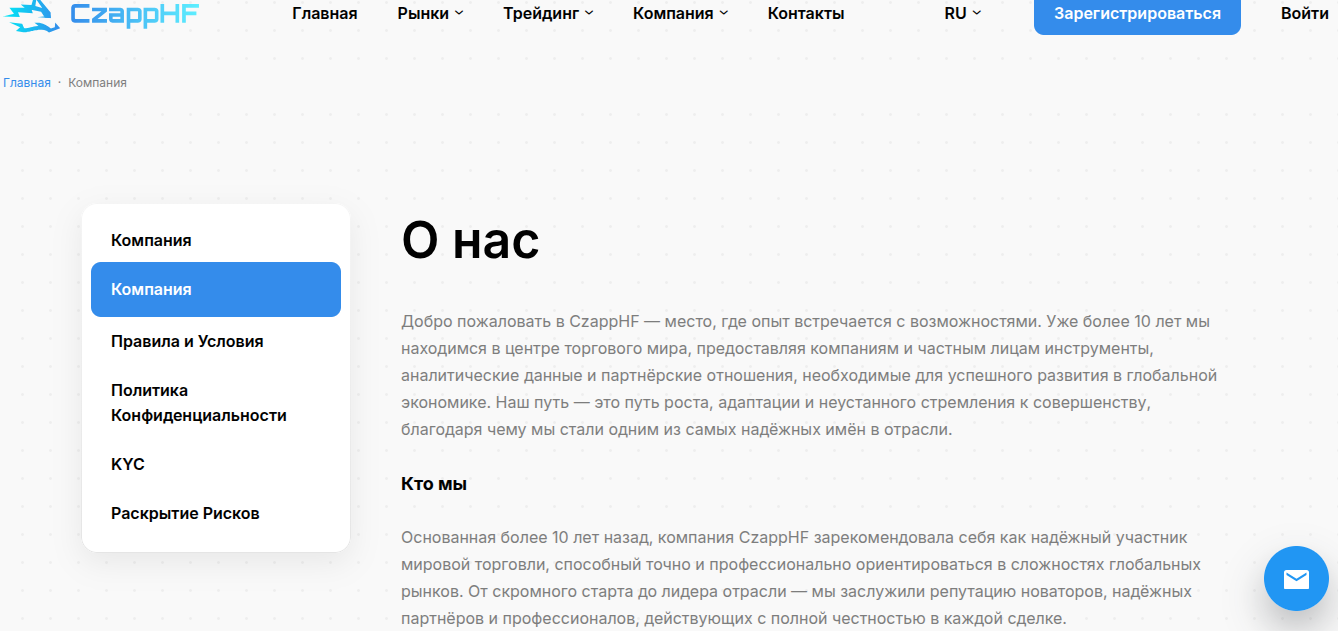Click the О нас page heading
Image resolution: width=1338 pixels, height=631 pixels.
tap(470, 240)
